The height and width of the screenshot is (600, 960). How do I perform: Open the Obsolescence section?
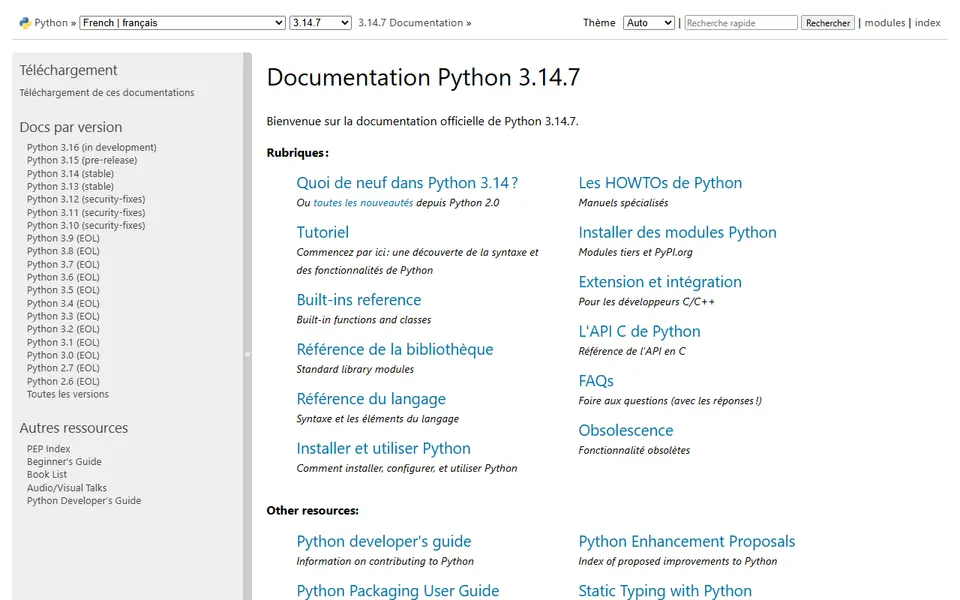tap(626, 431)
